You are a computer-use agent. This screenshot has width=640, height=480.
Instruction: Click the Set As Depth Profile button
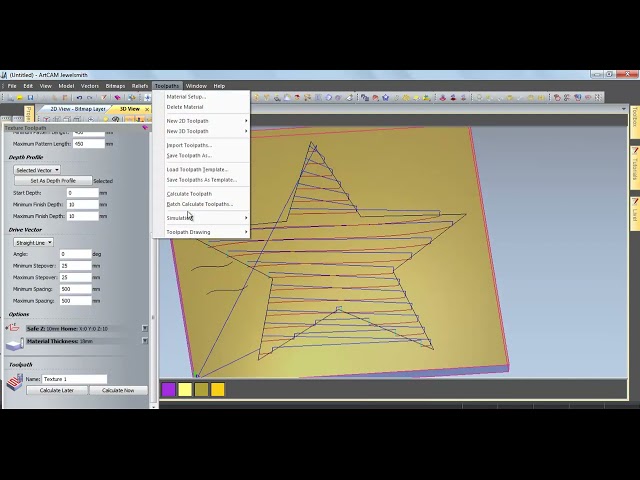[53, 180]
